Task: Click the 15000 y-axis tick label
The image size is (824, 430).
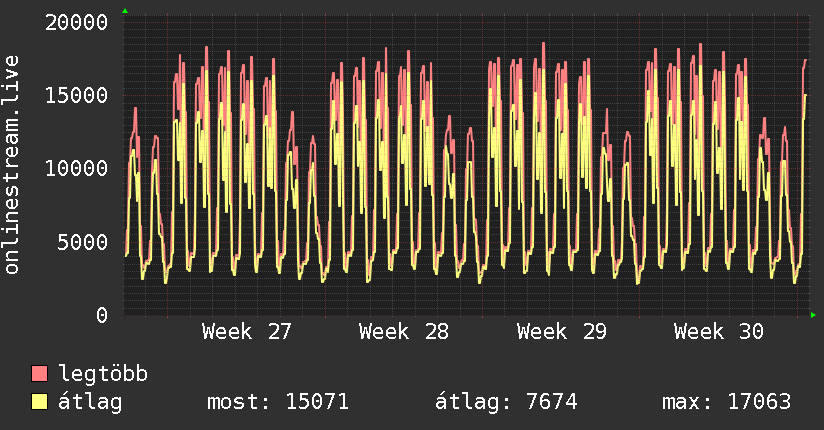Action: [77, 96]
